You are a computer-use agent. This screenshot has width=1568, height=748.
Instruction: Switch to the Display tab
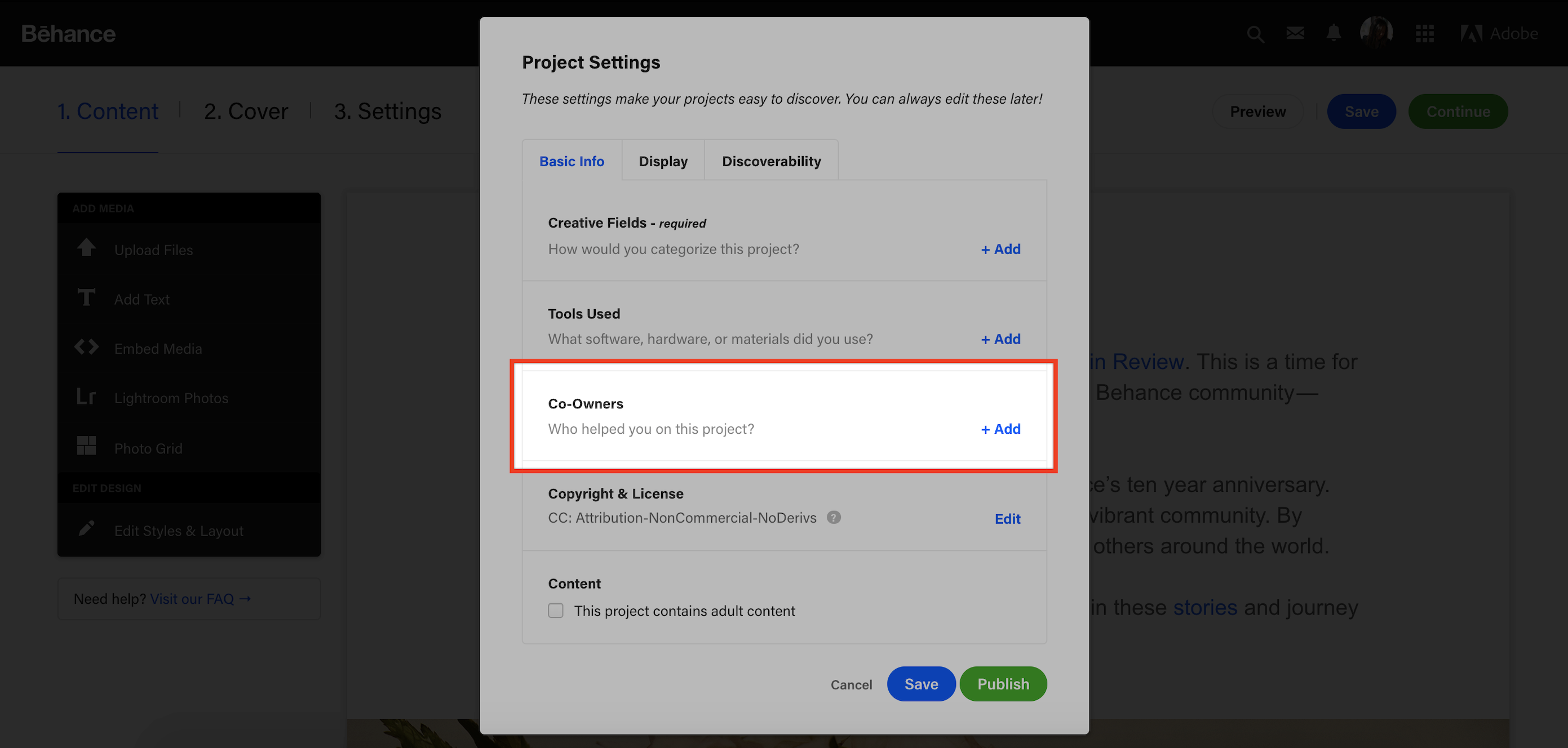[663, 161]
